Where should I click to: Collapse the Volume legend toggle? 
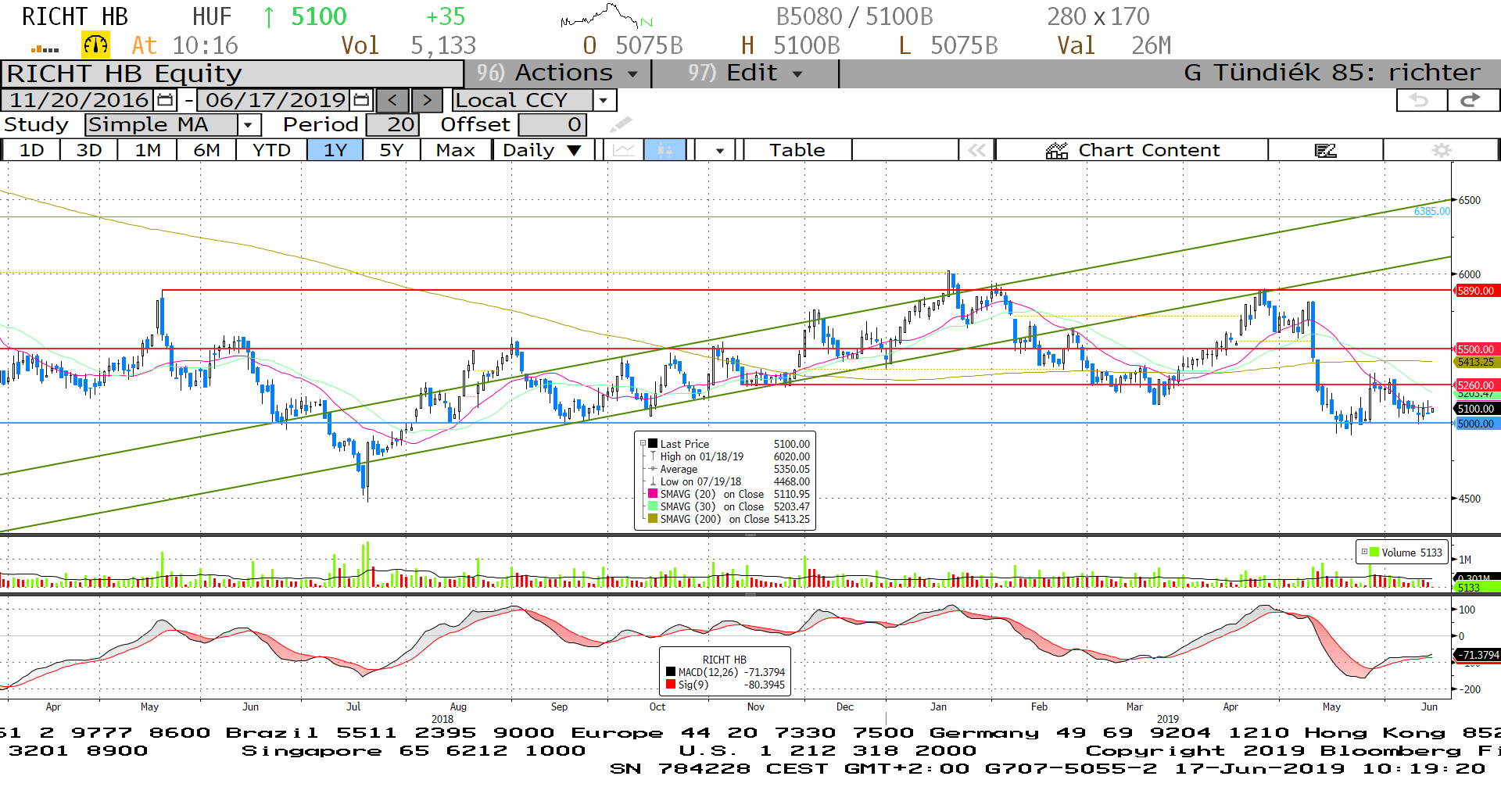tap(1364, 552)
